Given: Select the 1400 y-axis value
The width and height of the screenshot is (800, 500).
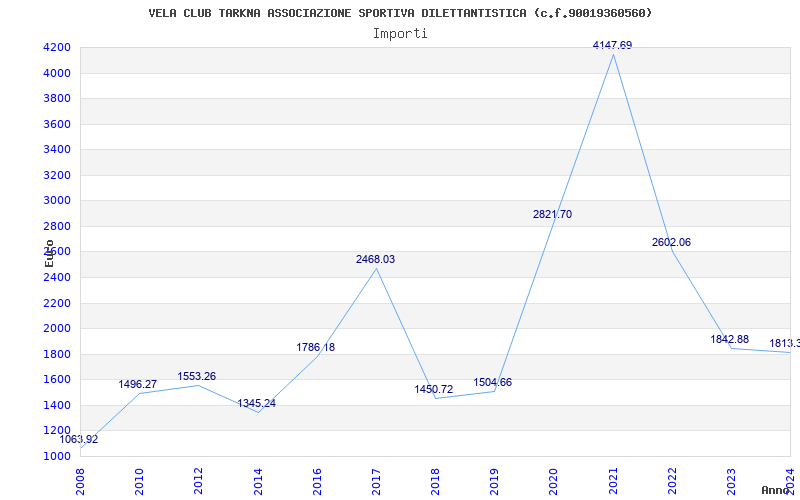Looking at the screenshot, I should coord(58,406).
